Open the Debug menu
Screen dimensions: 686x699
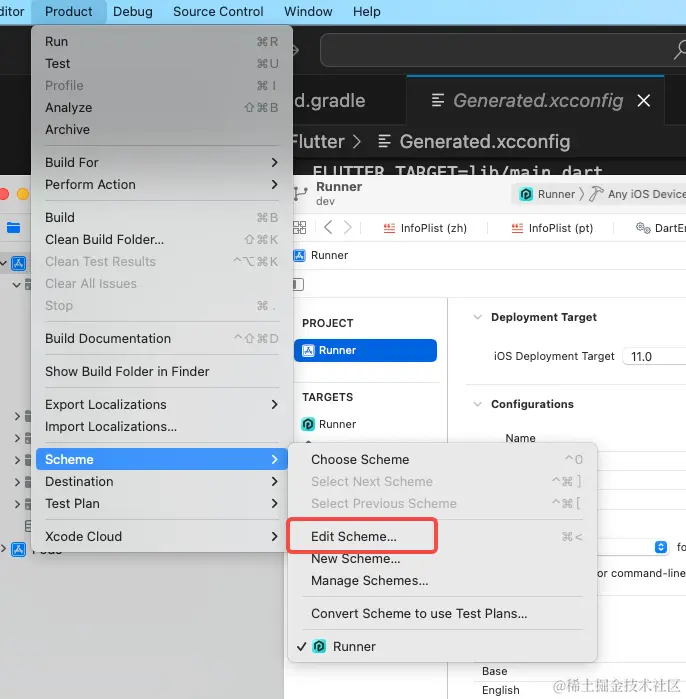[x=132, y=12]
